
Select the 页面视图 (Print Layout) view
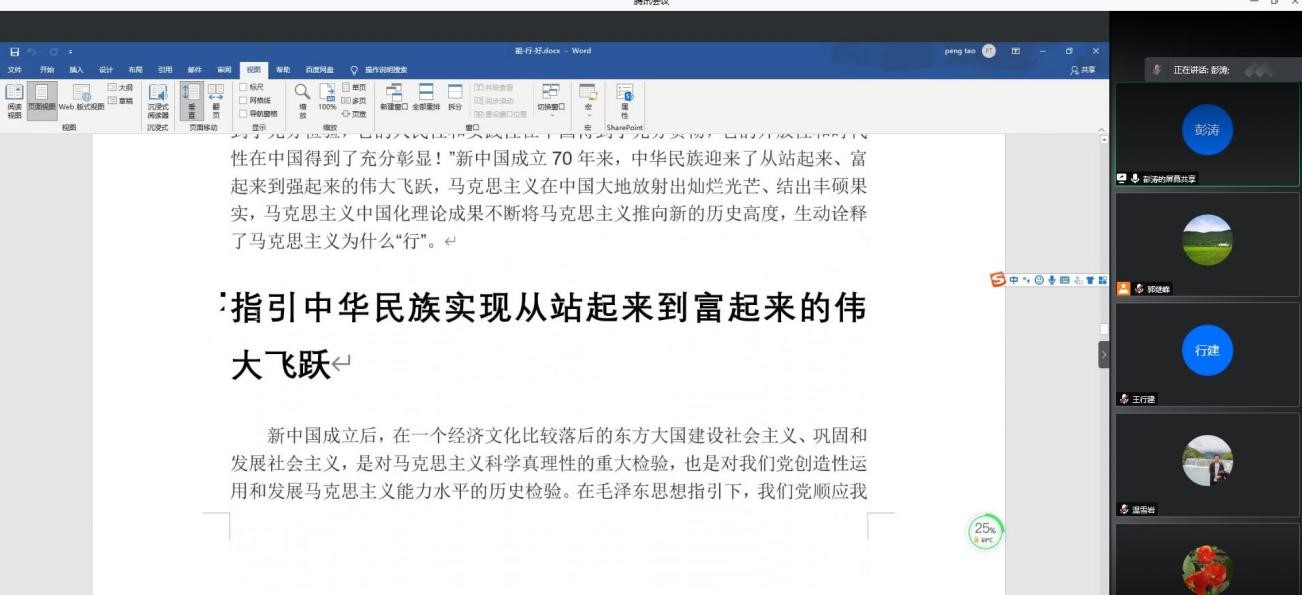click(x=41, y=97)
